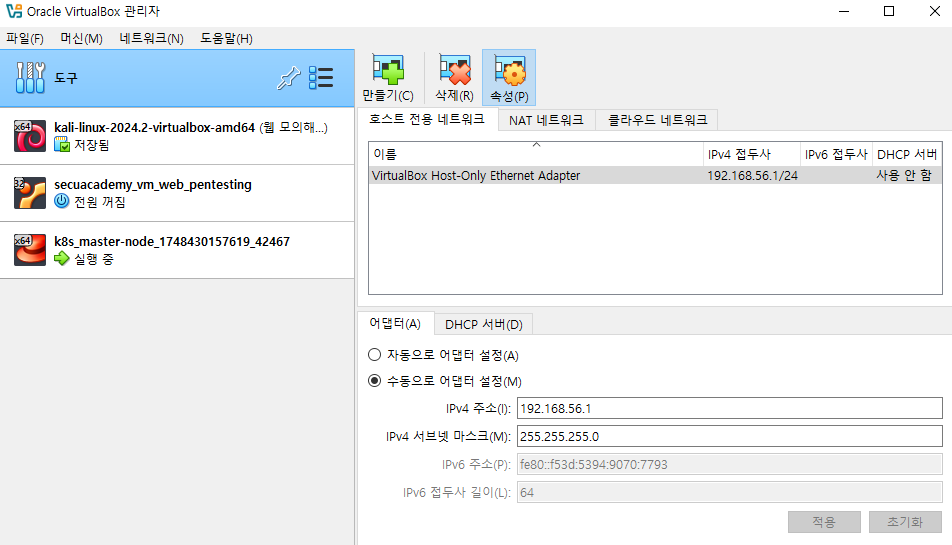Click the pin icon in 도구 row

[288, 78]
